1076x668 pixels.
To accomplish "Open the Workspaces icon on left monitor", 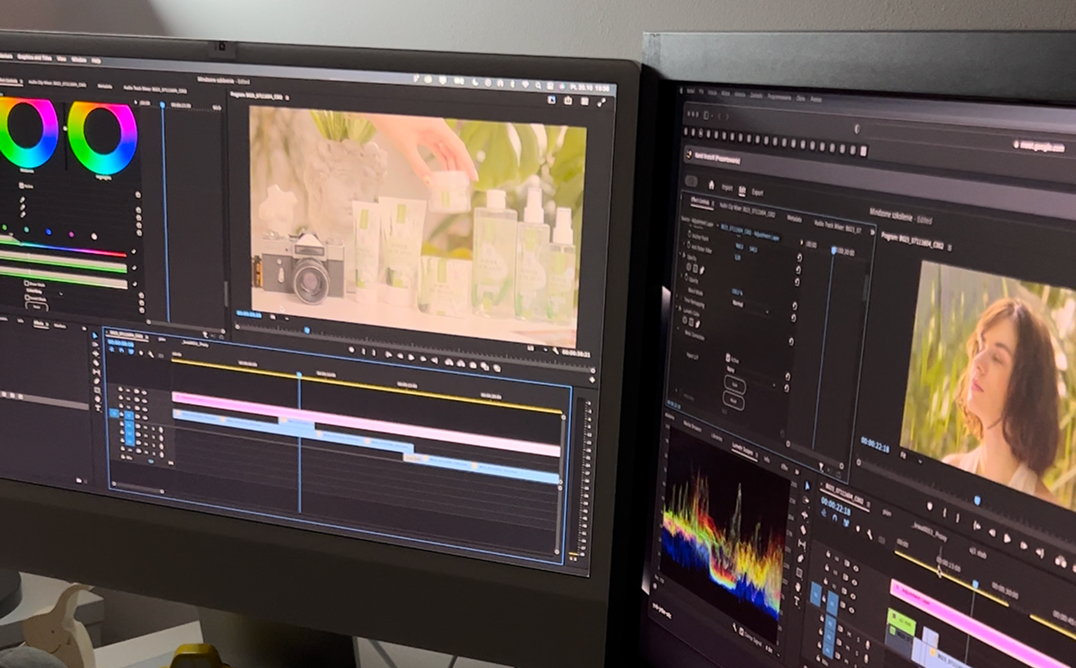I will tap(551, 100).
